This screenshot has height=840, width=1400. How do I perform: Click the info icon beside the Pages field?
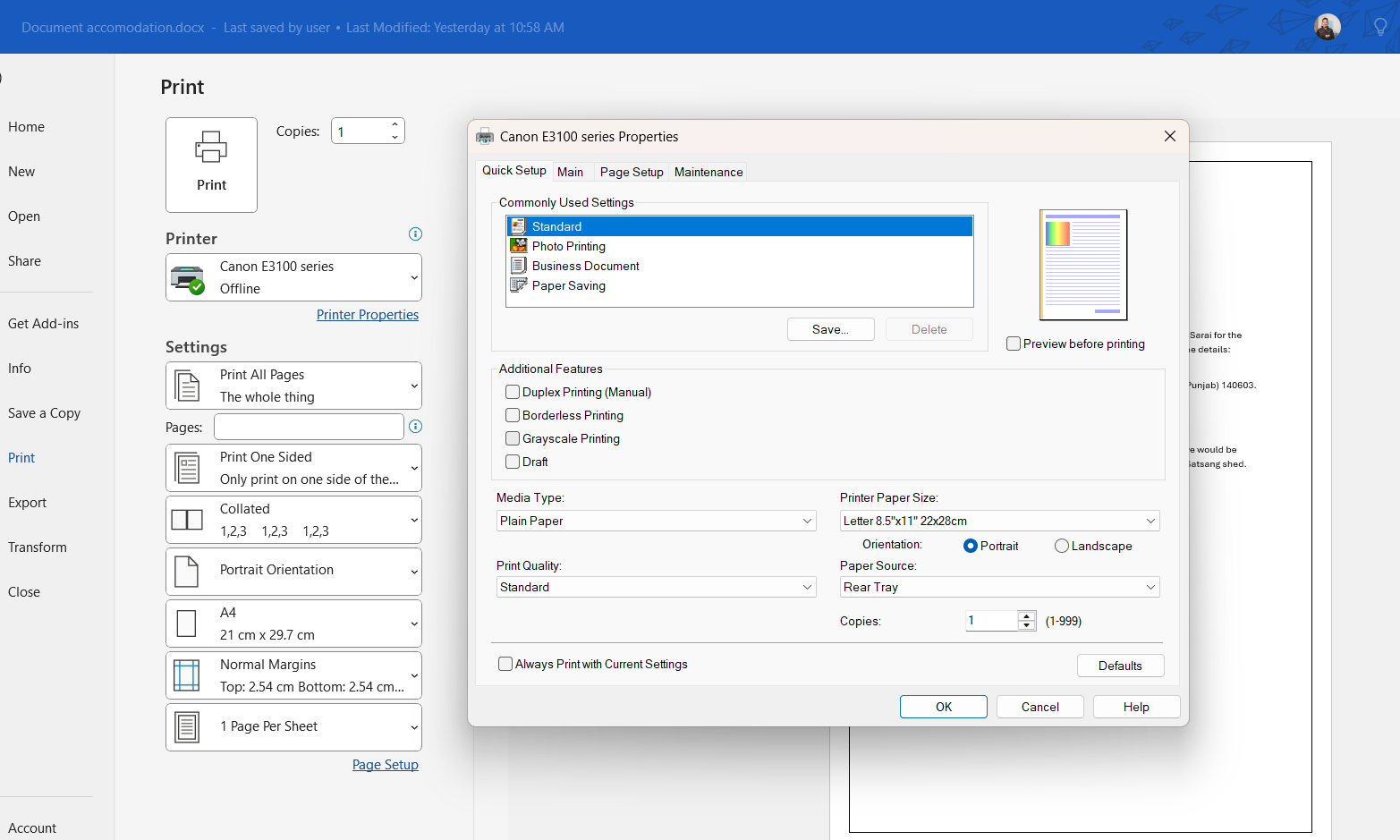click(x=414, y=427)
